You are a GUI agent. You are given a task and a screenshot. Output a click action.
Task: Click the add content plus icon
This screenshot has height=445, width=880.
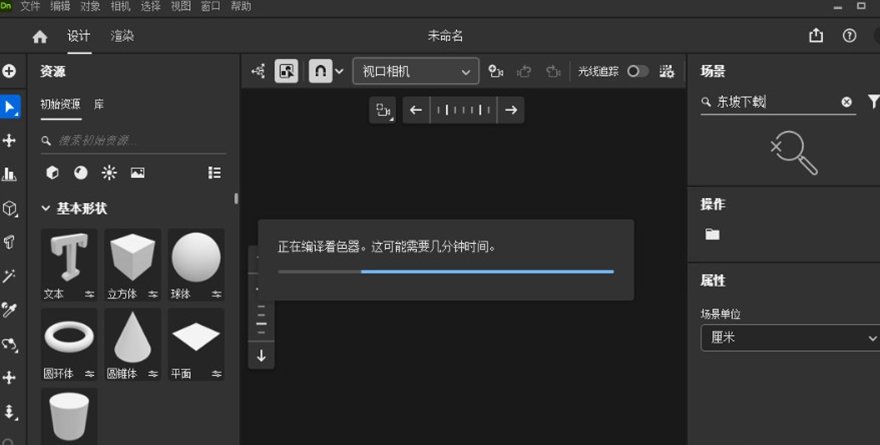pyautogui.click(x=9, y=71)
